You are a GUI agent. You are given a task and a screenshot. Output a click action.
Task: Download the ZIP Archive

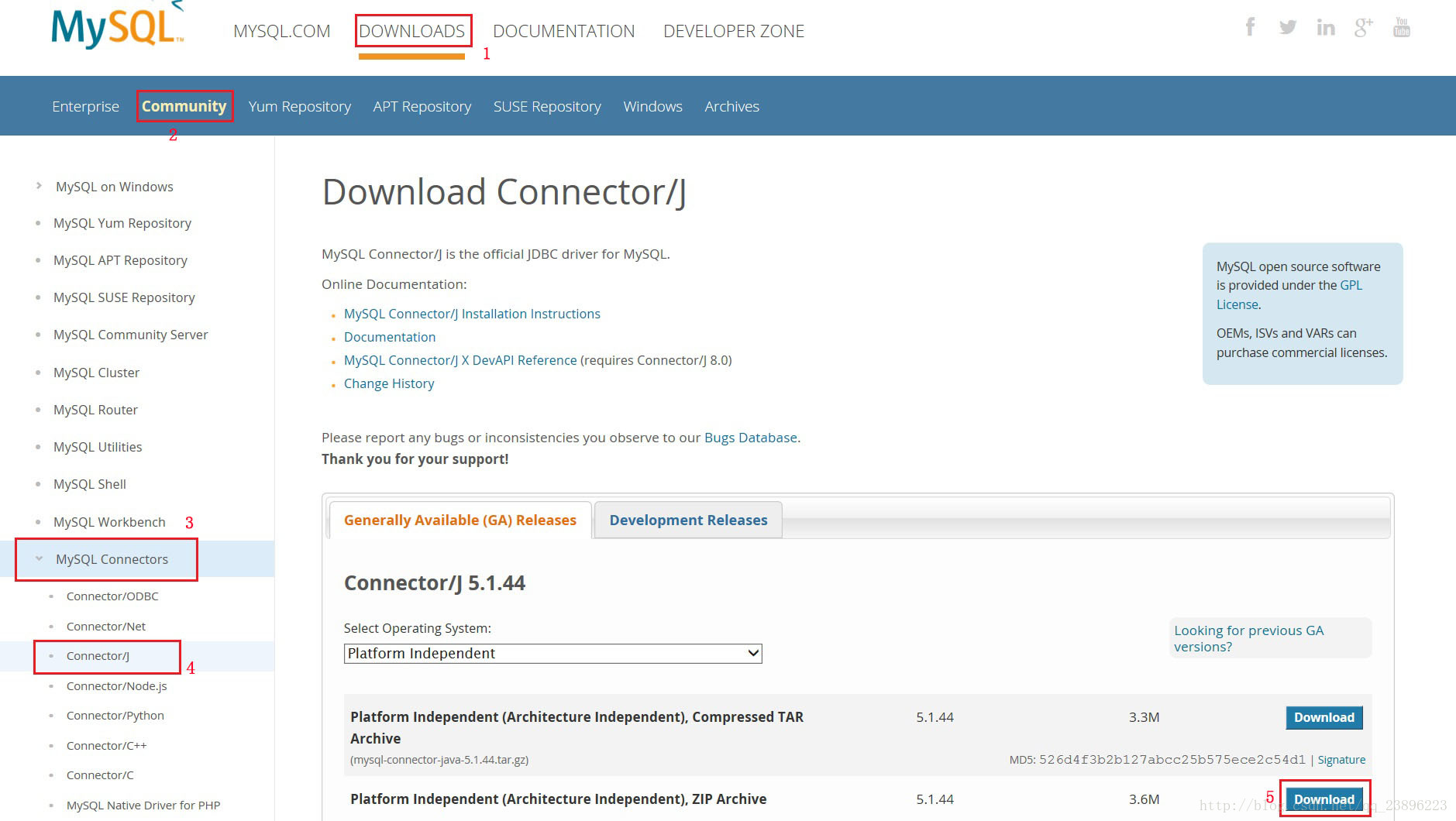1324,799
